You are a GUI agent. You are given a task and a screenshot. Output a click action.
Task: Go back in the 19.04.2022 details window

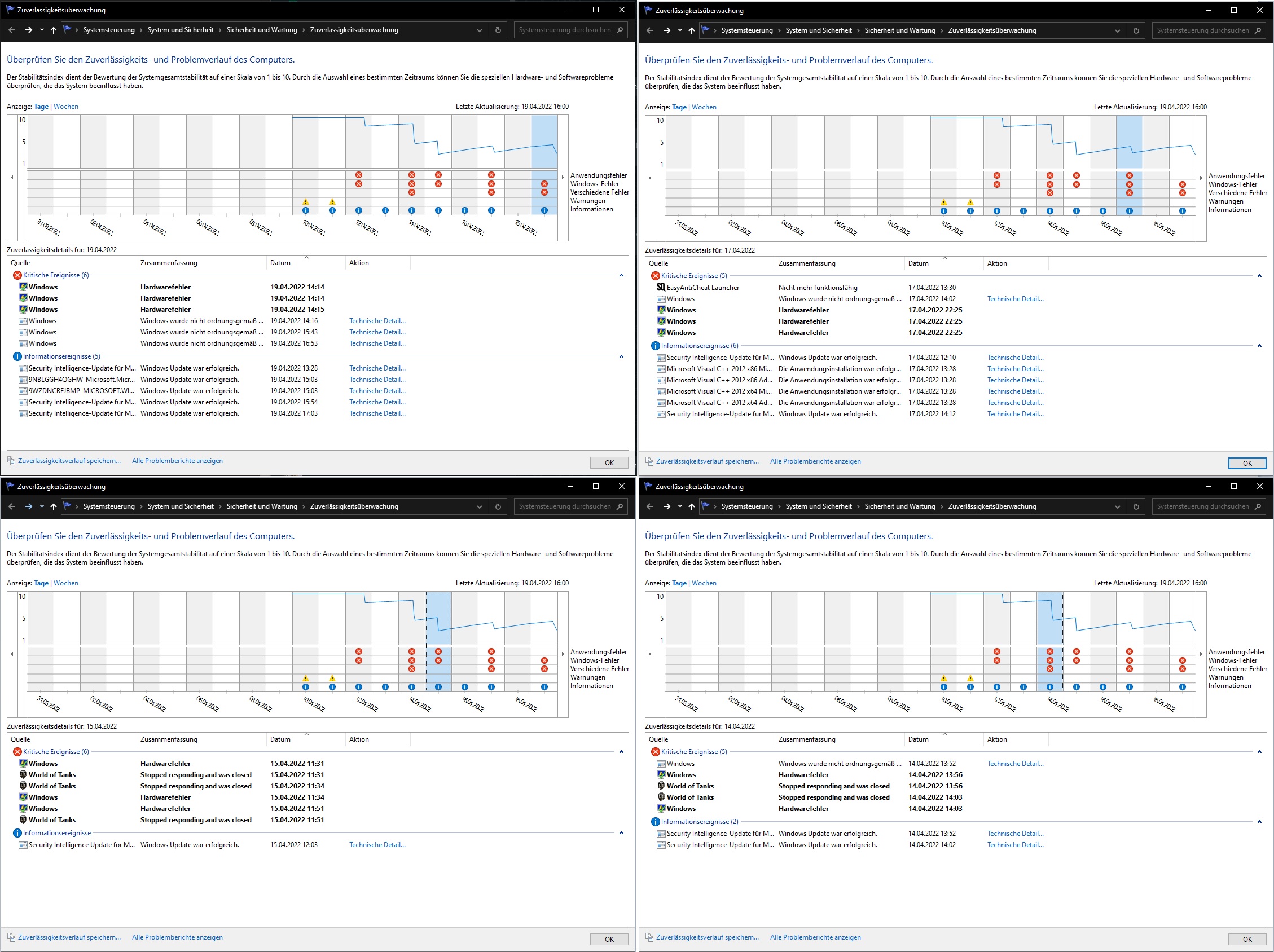(12, 30)
